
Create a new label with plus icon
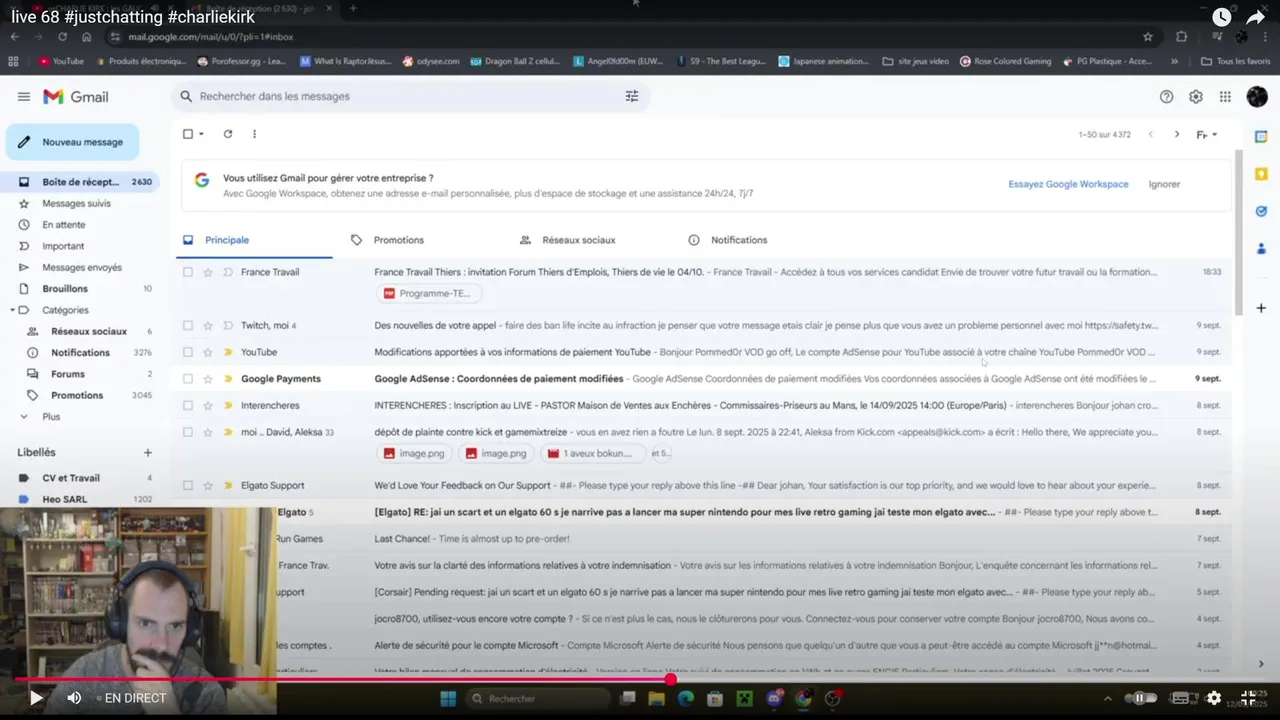[148, 453]
